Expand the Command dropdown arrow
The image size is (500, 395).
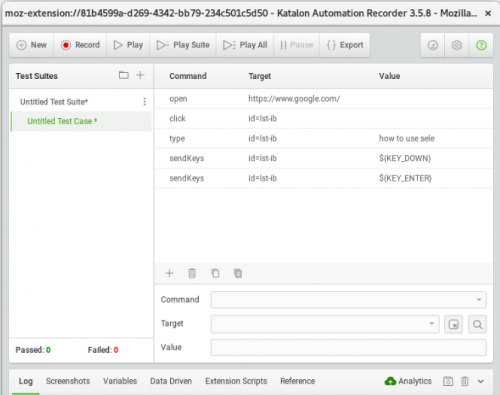tap(479, 300)
